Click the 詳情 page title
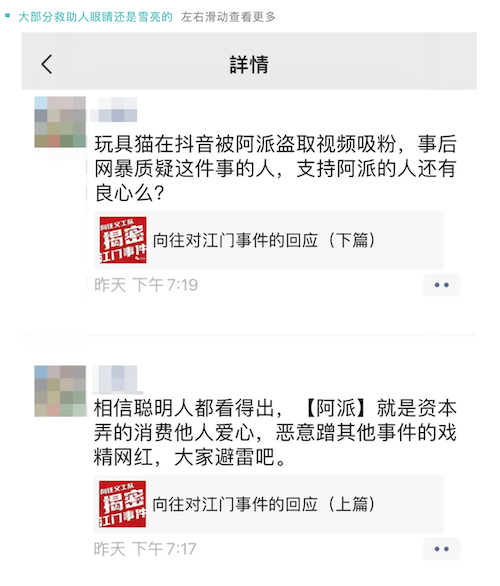The height and width of the screenshot is (586, 500). click(x=249, y=64)
